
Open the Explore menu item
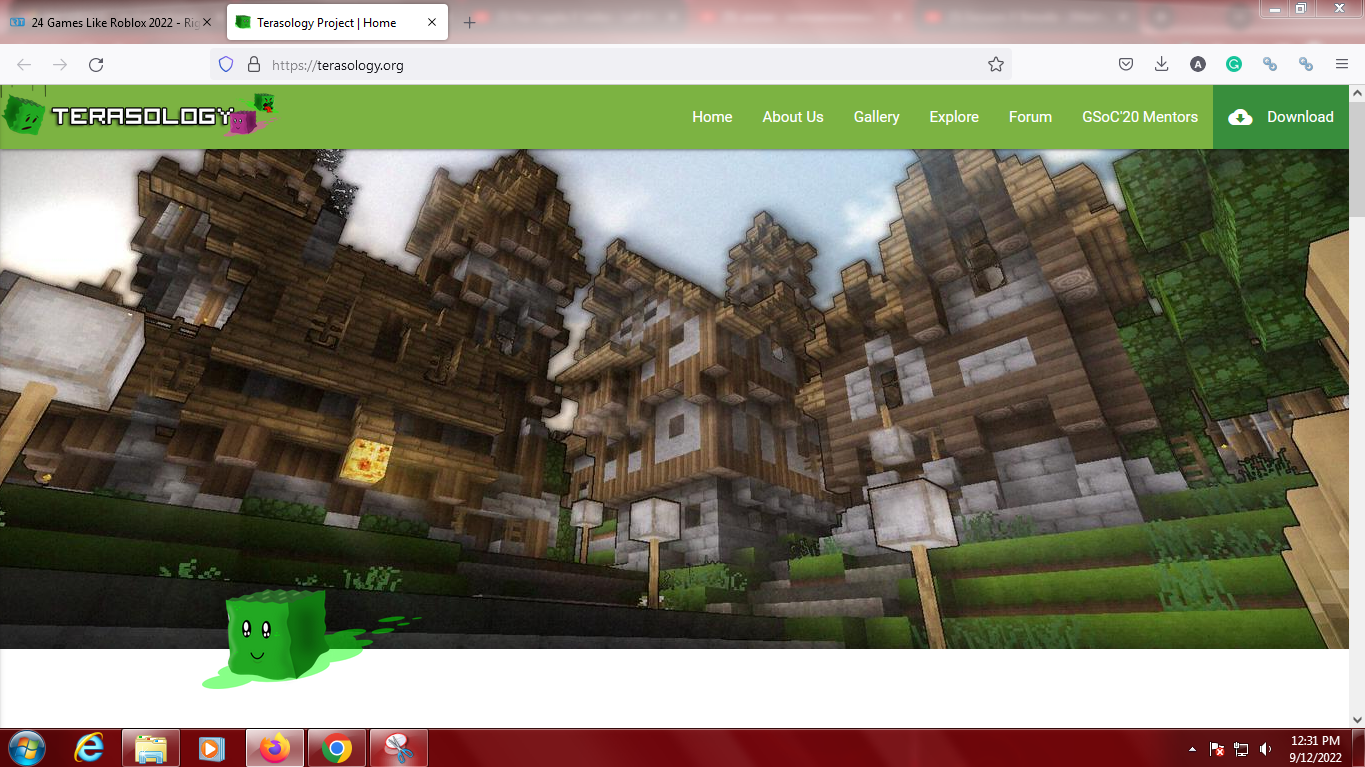point(954,117)
